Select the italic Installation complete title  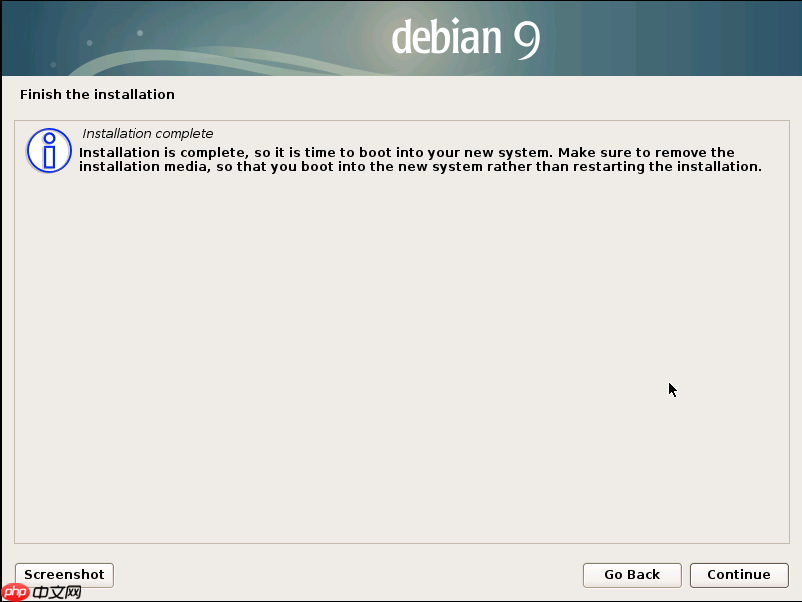tap(147, 133)
